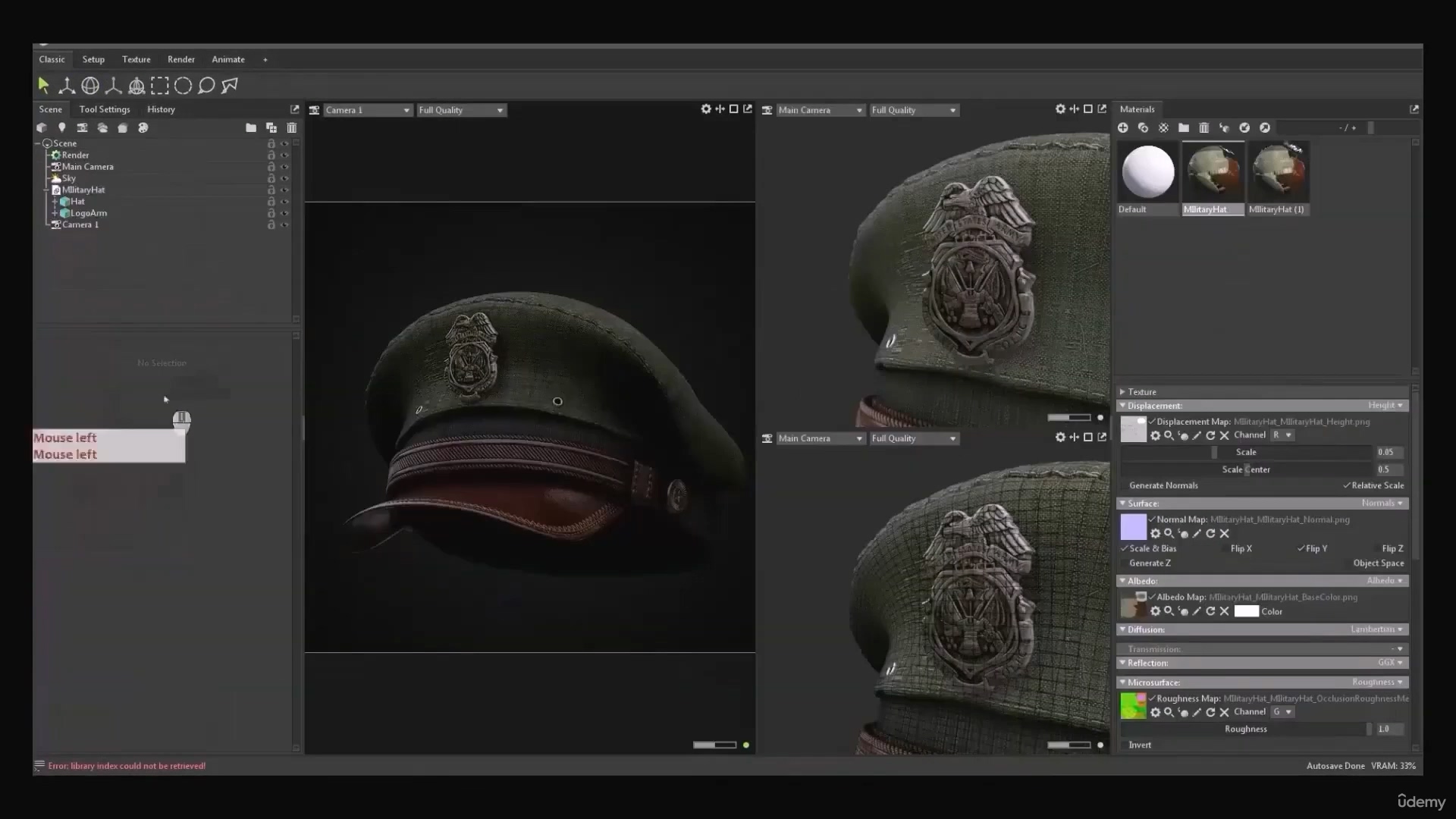Toggle Scale & Bias checkbox
1456x819 pixels.
(1125, 548)
